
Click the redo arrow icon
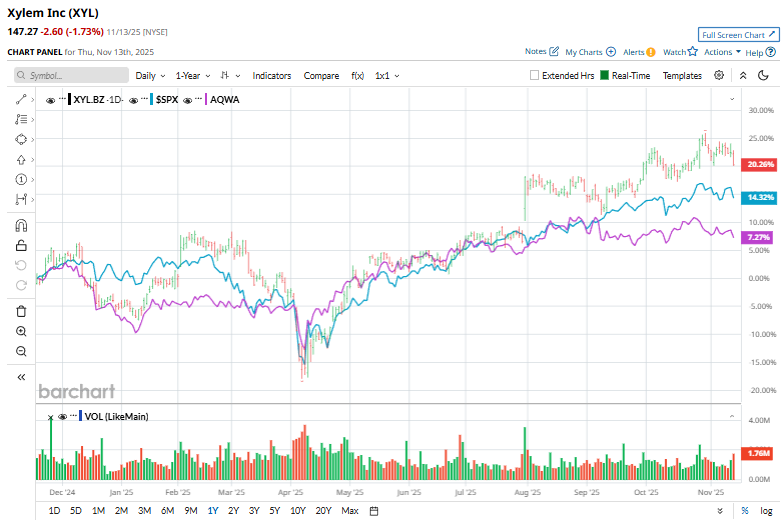[21, 285]
